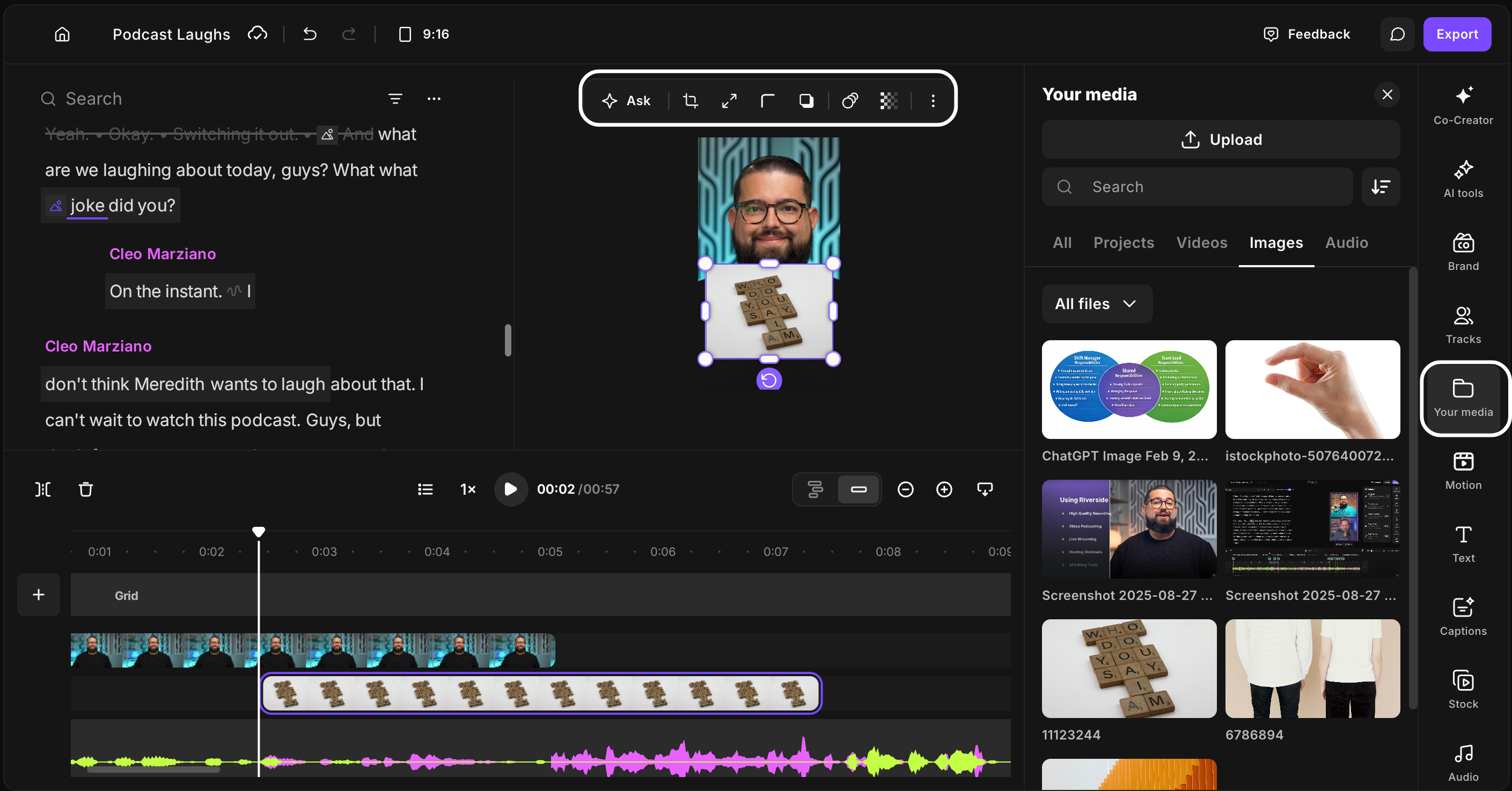Click the expand to fit icon
The image size is (1512, 791).
point(730,100)
